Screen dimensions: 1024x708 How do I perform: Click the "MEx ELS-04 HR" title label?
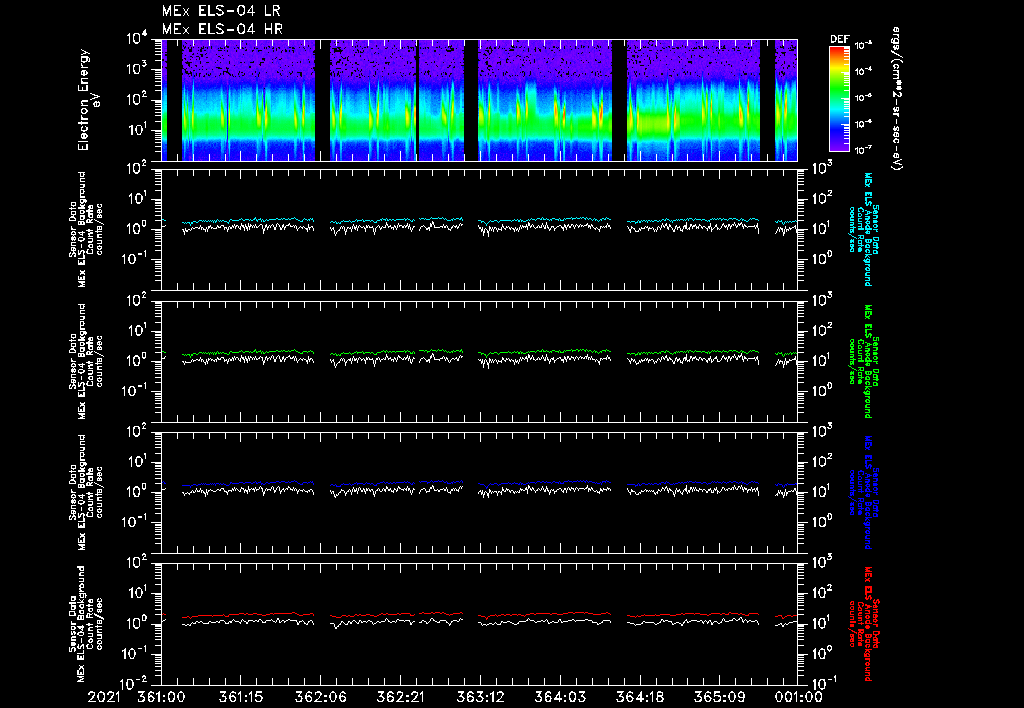coord(221,29)
